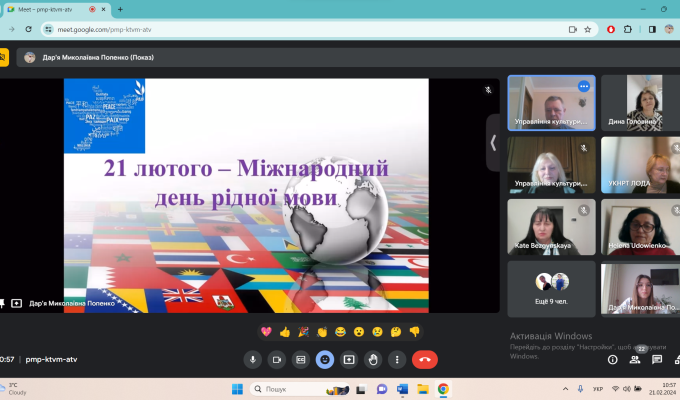The image size is (680, 400).
Task: Open the three-dot more options menu
Action: [397, 359]
